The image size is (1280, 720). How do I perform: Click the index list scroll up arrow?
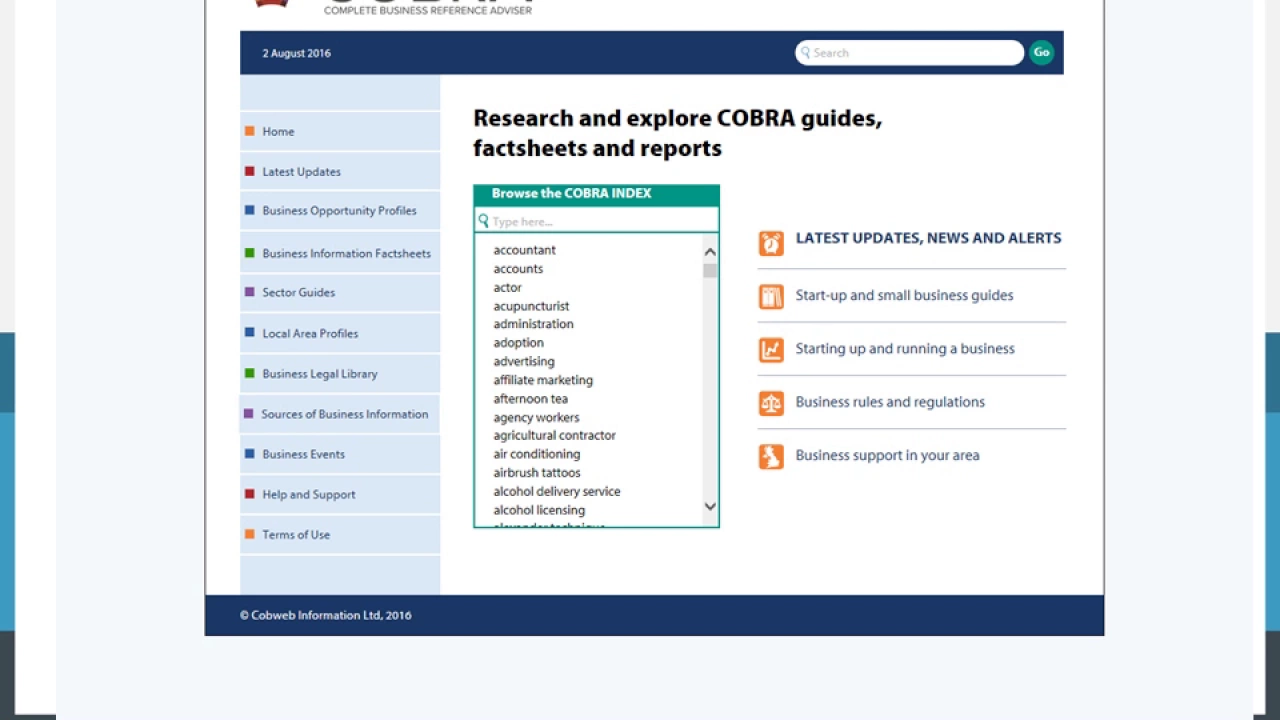[x=710, y=252]
